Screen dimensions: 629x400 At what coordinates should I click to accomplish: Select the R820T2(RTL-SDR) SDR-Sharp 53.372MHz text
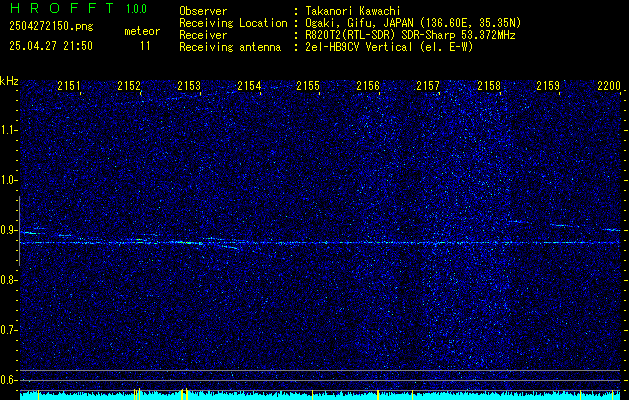click(410, 35)
